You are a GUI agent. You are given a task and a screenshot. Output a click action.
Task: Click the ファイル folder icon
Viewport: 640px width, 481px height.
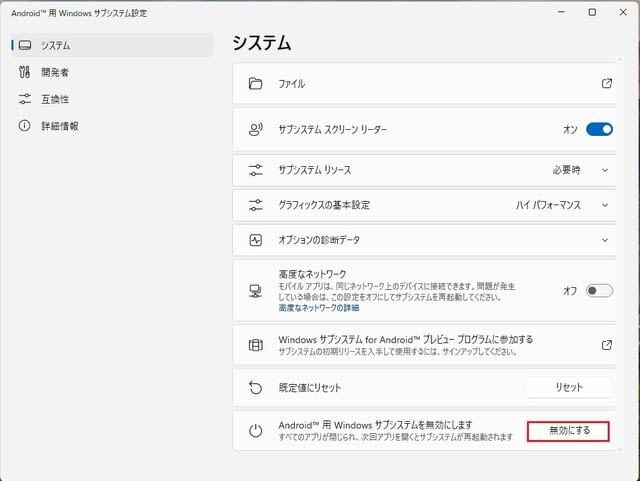point(256,83)
